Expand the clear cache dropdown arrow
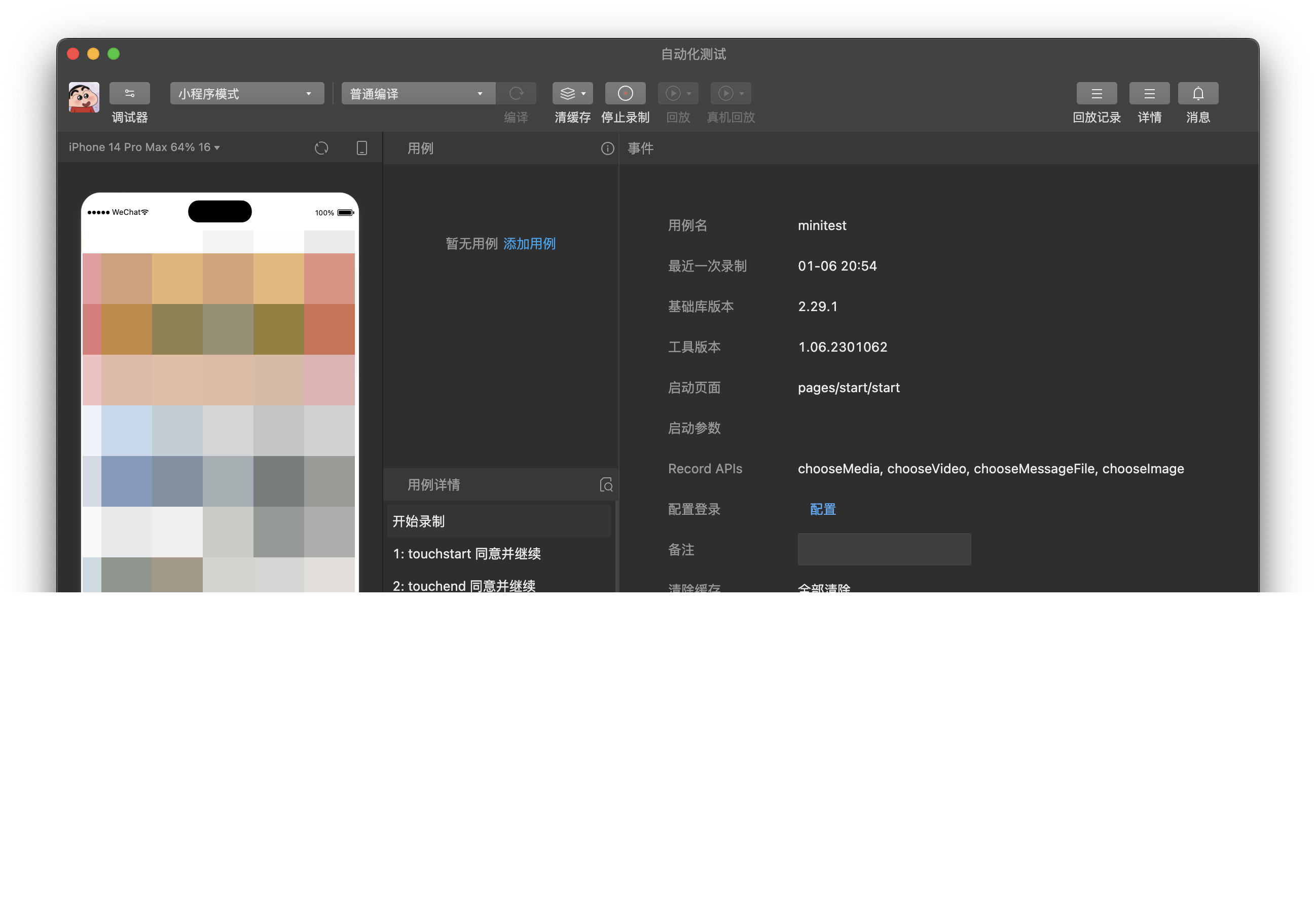The image size is (1316, 908). pyautogui.click(x=583, y=93)
